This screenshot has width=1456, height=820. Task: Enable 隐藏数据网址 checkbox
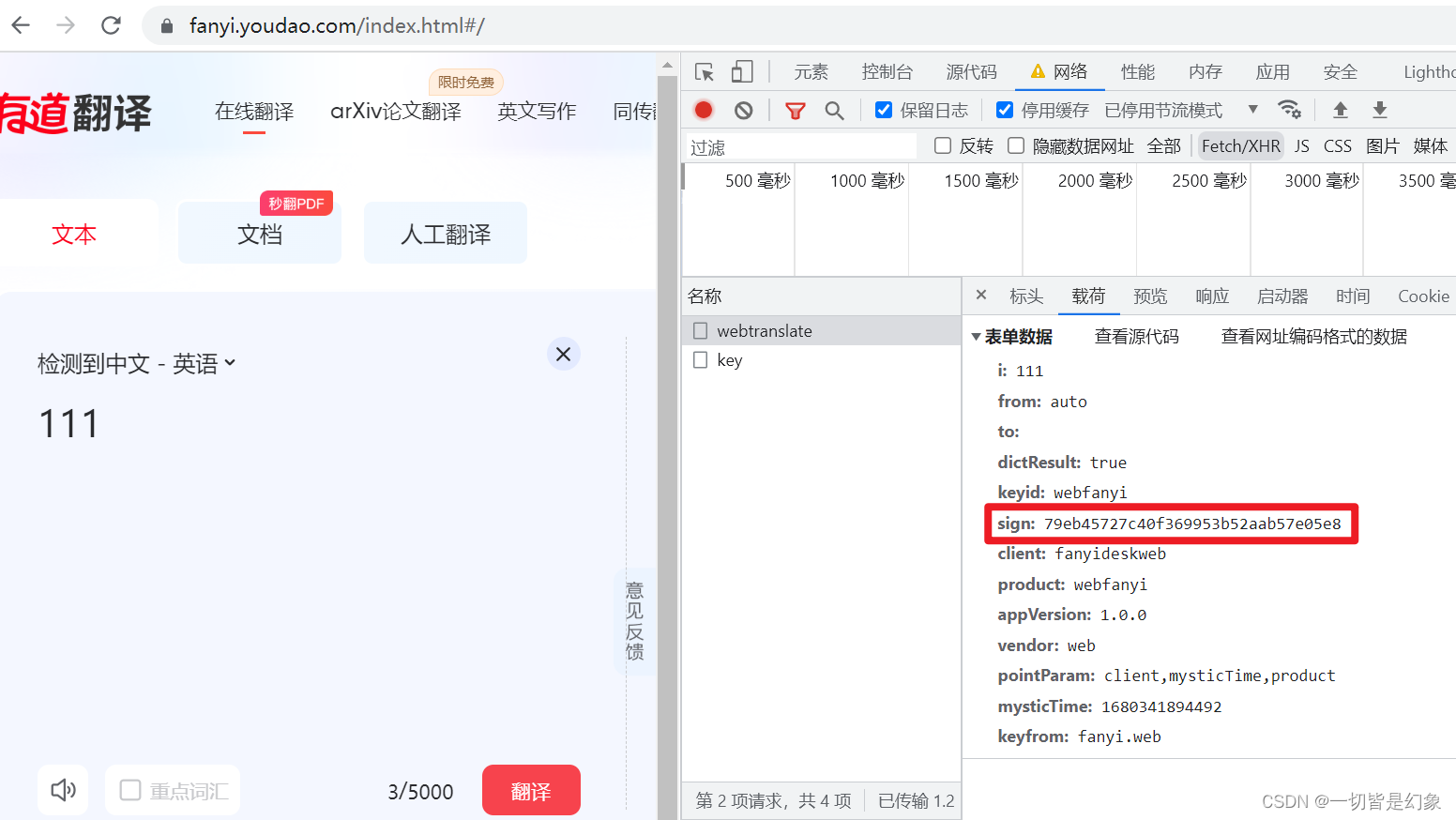click(x=1016, y=145)
